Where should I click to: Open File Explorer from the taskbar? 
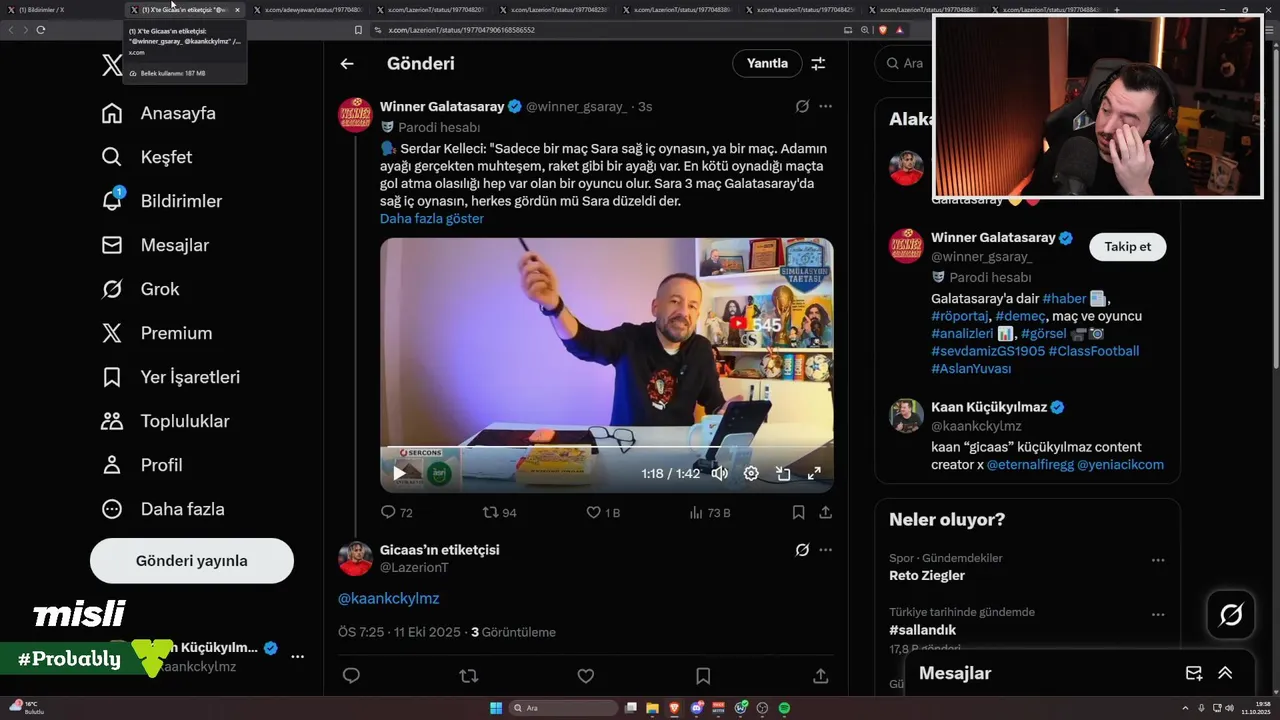coord(651,708)
